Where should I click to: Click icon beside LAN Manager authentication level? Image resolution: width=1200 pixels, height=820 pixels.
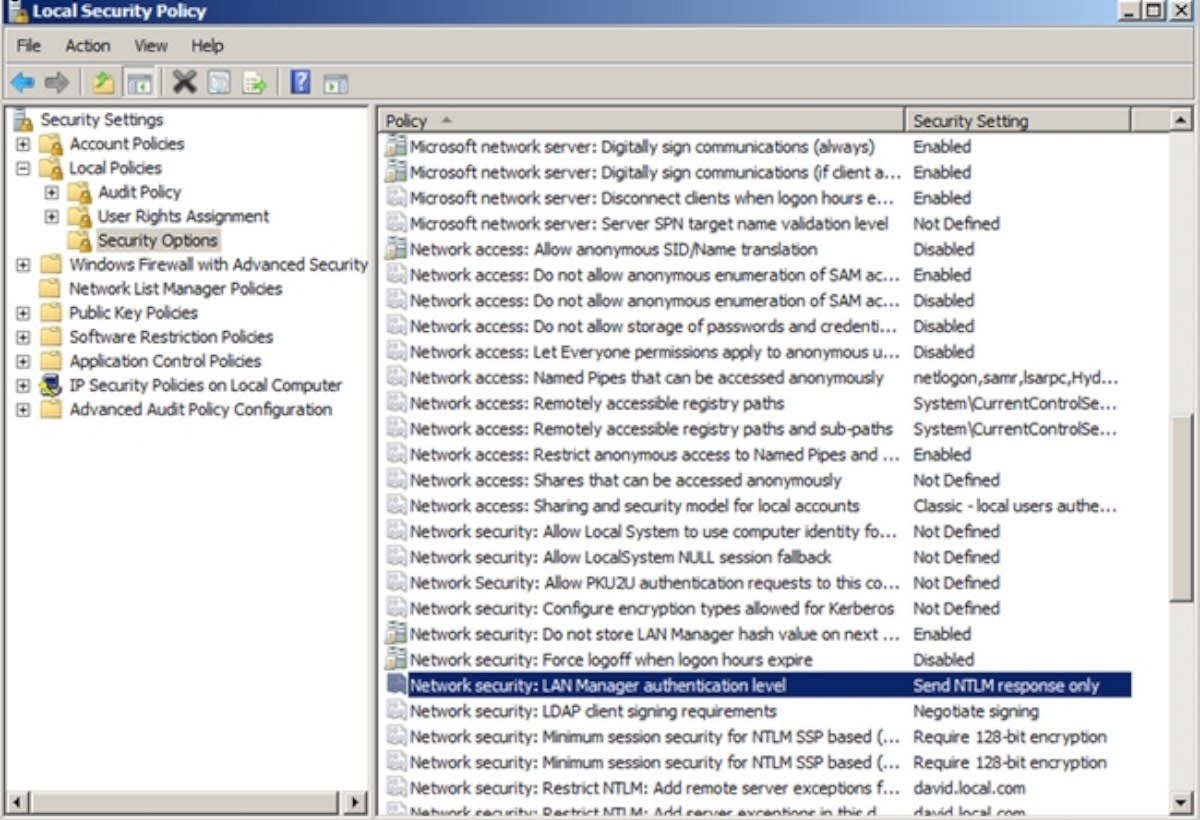(x=396, y=685)
